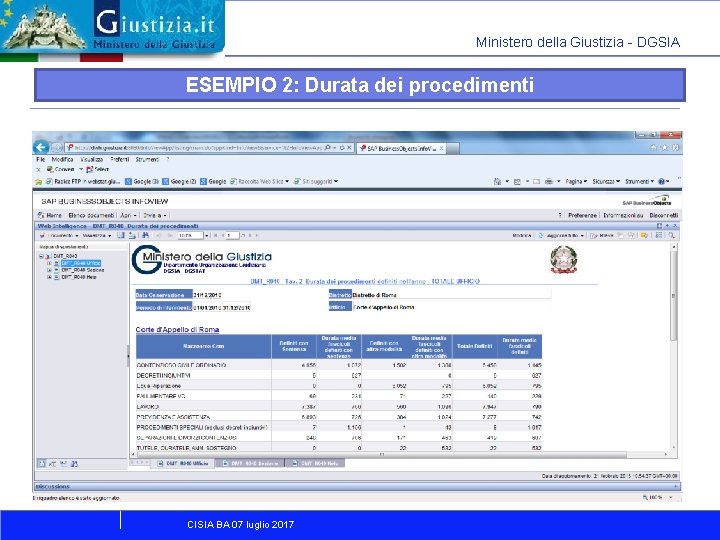Viewport: 720px width, 540px height.
Task: Click the print icon in the report toolbar
Action: (x=132, y=236)
